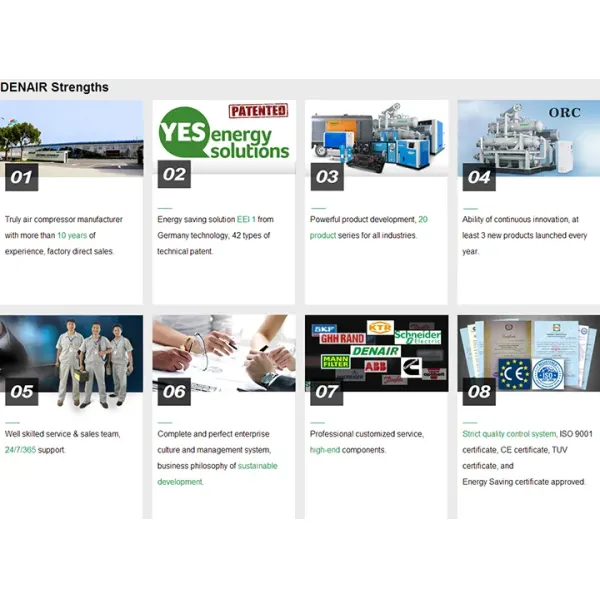
Task: Click the 'EEI 1' green link
Action: (x=246, y=219)
